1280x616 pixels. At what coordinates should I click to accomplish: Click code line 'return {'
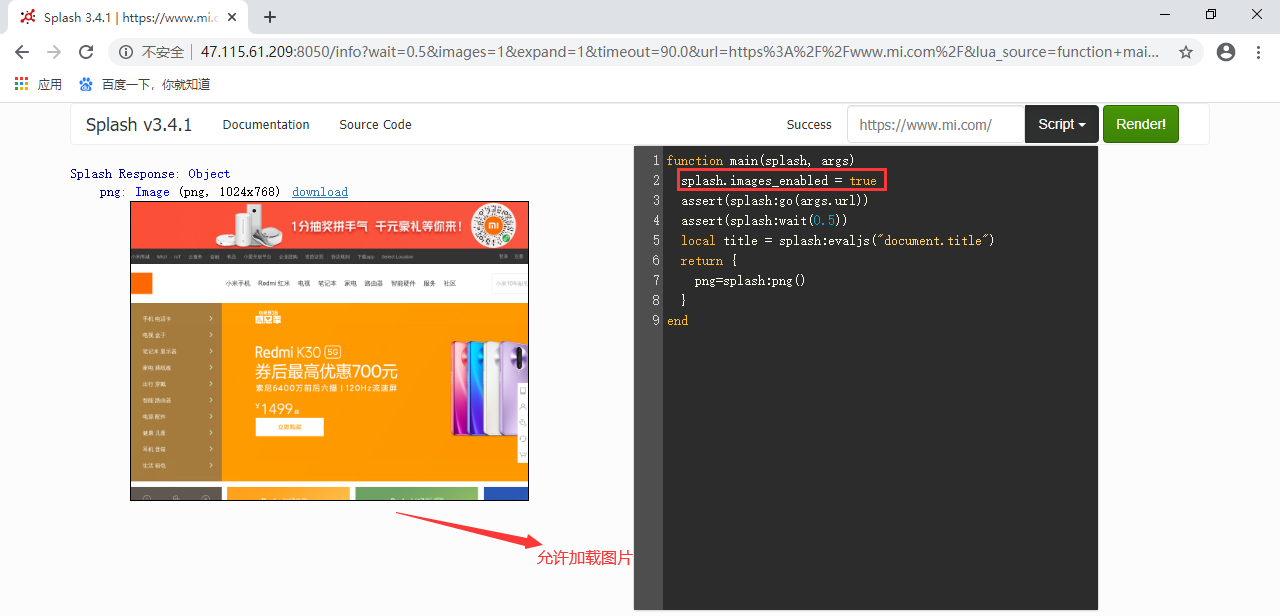point(709,261)
